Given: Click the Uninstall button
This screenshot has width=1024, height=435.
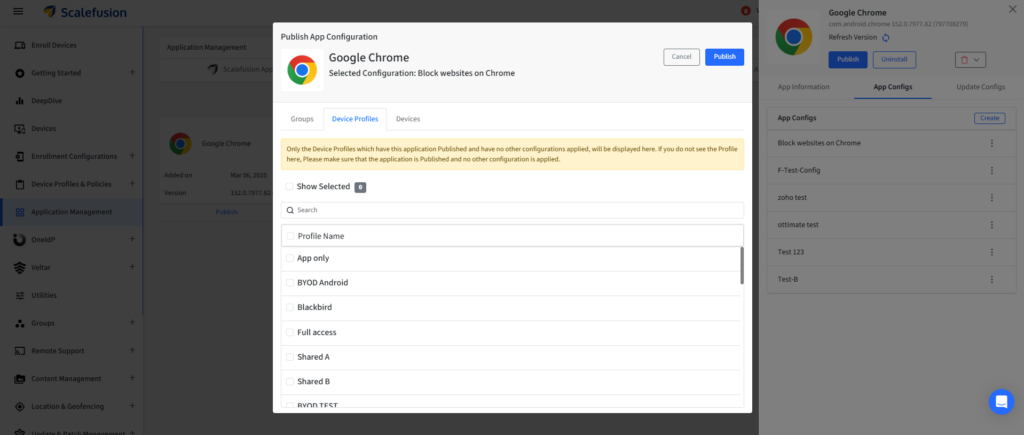Looking at the screenshot, I should tap(894, 59).
